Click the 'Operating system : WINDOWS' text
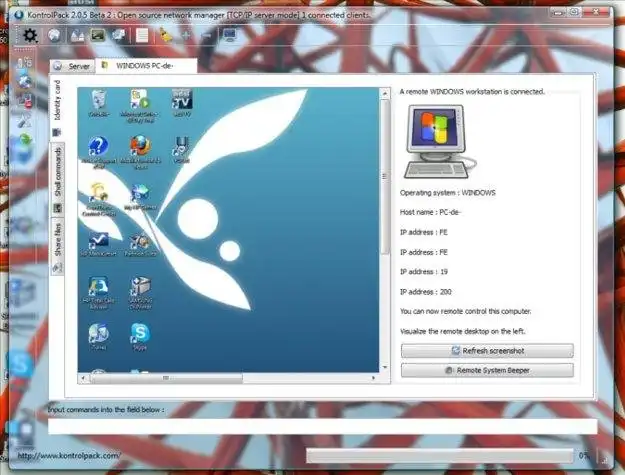The height and width of the screenshot is (475, 625). [x=448, y=192]
